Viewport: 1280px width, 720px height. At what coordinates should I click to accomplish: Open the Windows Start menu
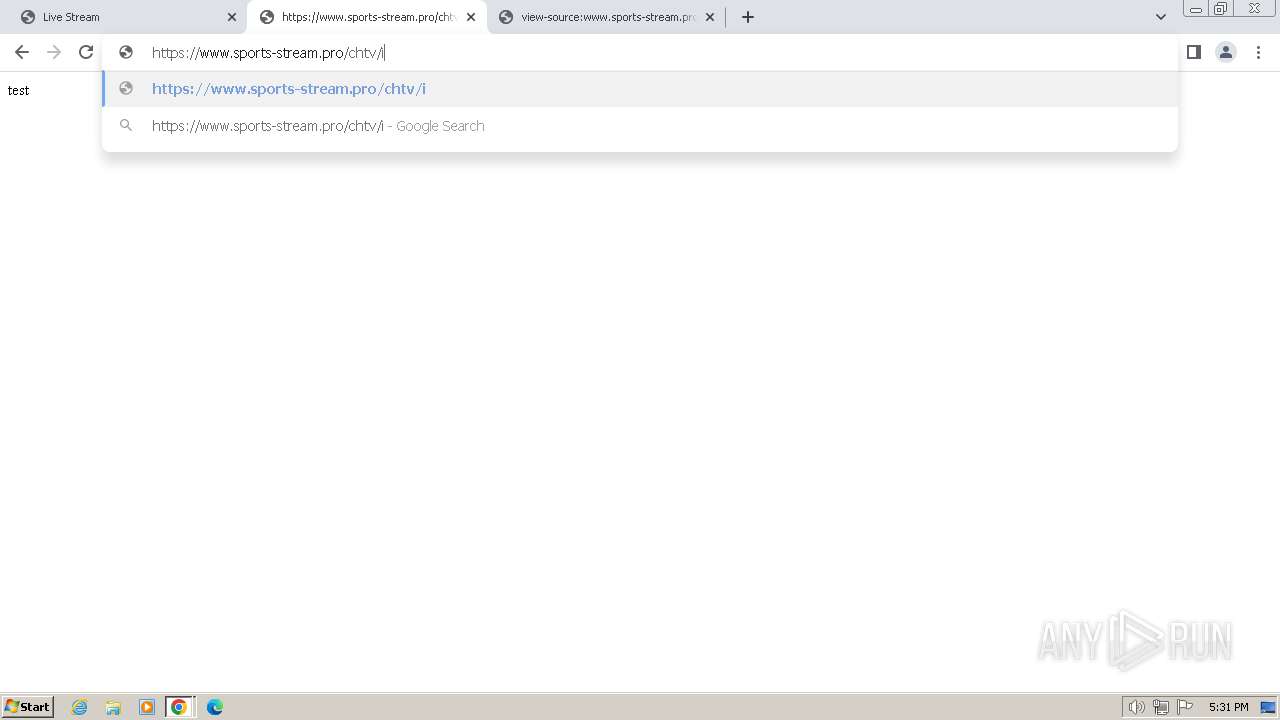[28, 707]
